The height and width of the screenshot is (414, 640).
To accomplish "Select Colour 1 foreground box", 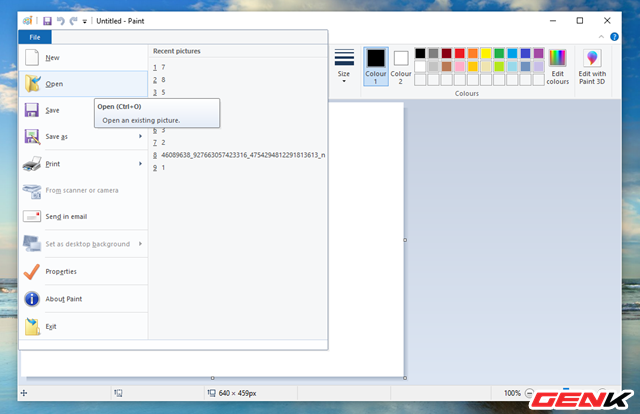I will coord(375,65).
